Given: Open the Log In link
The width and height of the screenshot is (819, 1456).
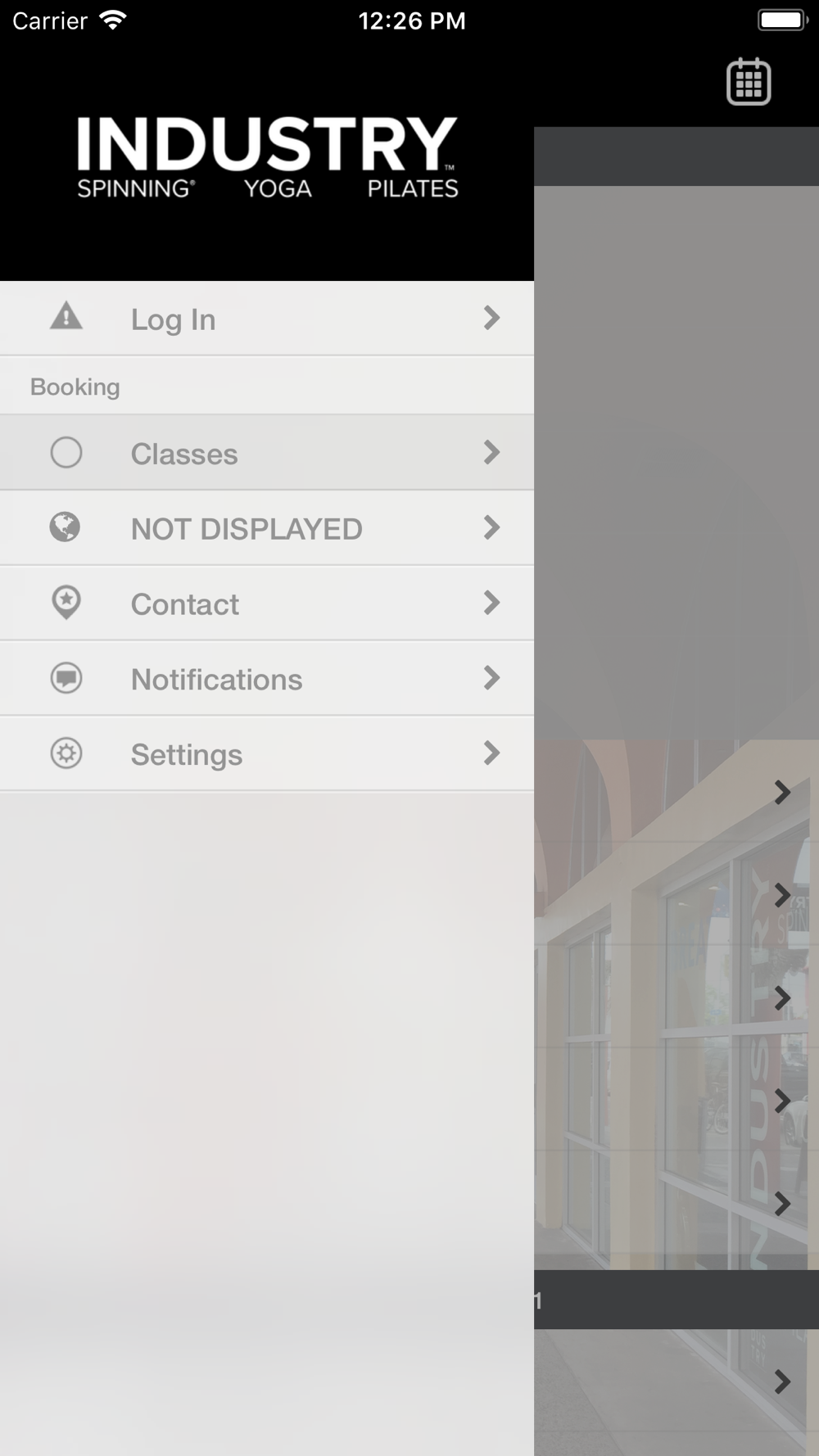Looking at the screenshot, I should point(174,319).
